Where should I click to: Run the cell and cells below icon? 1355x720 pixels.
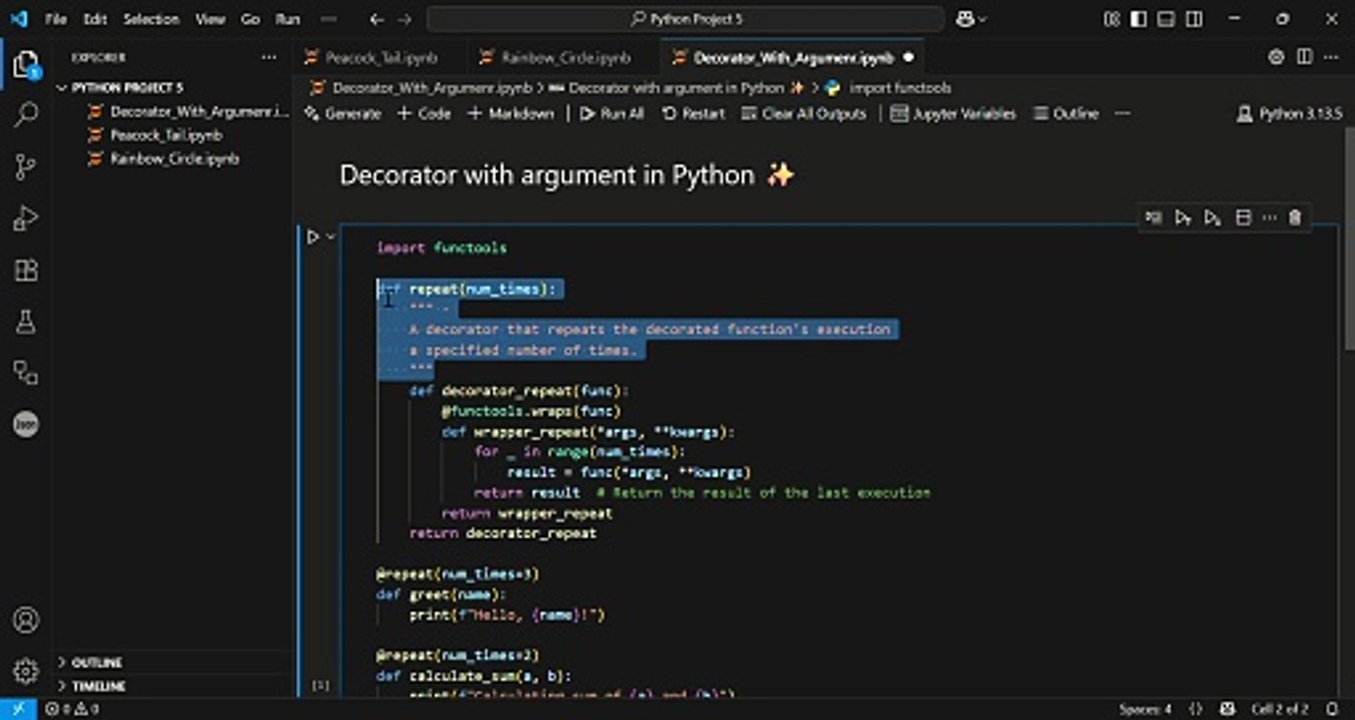[x=1213, y=217]
